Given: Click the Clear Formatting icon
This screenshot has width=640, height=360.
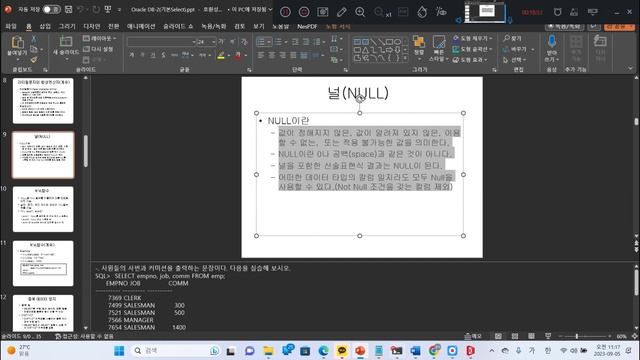Looking at the screenshot, I should tap(244, 42).
